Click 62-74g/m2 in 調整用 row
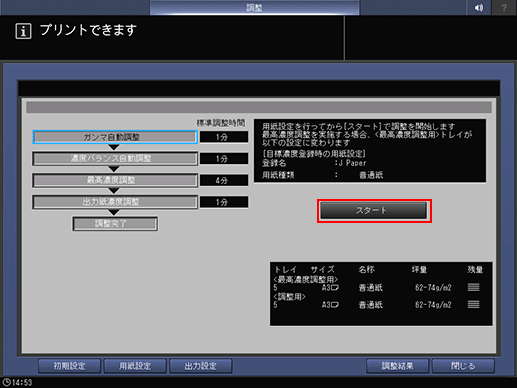The height and width of the screenshot is (388, 517). [433, 304]
